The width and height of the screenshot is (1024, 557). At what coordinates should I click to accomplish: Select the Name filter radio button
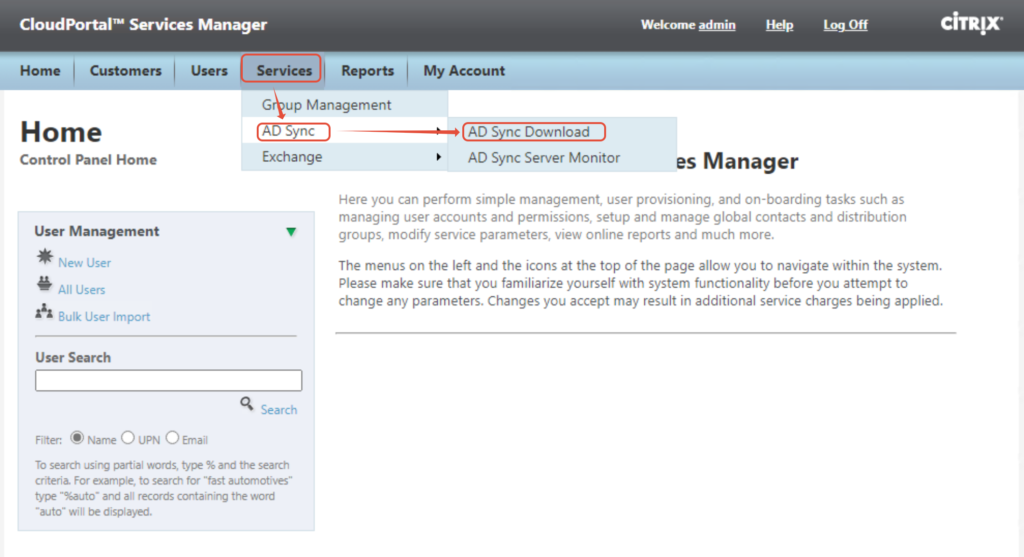point(77,438)
